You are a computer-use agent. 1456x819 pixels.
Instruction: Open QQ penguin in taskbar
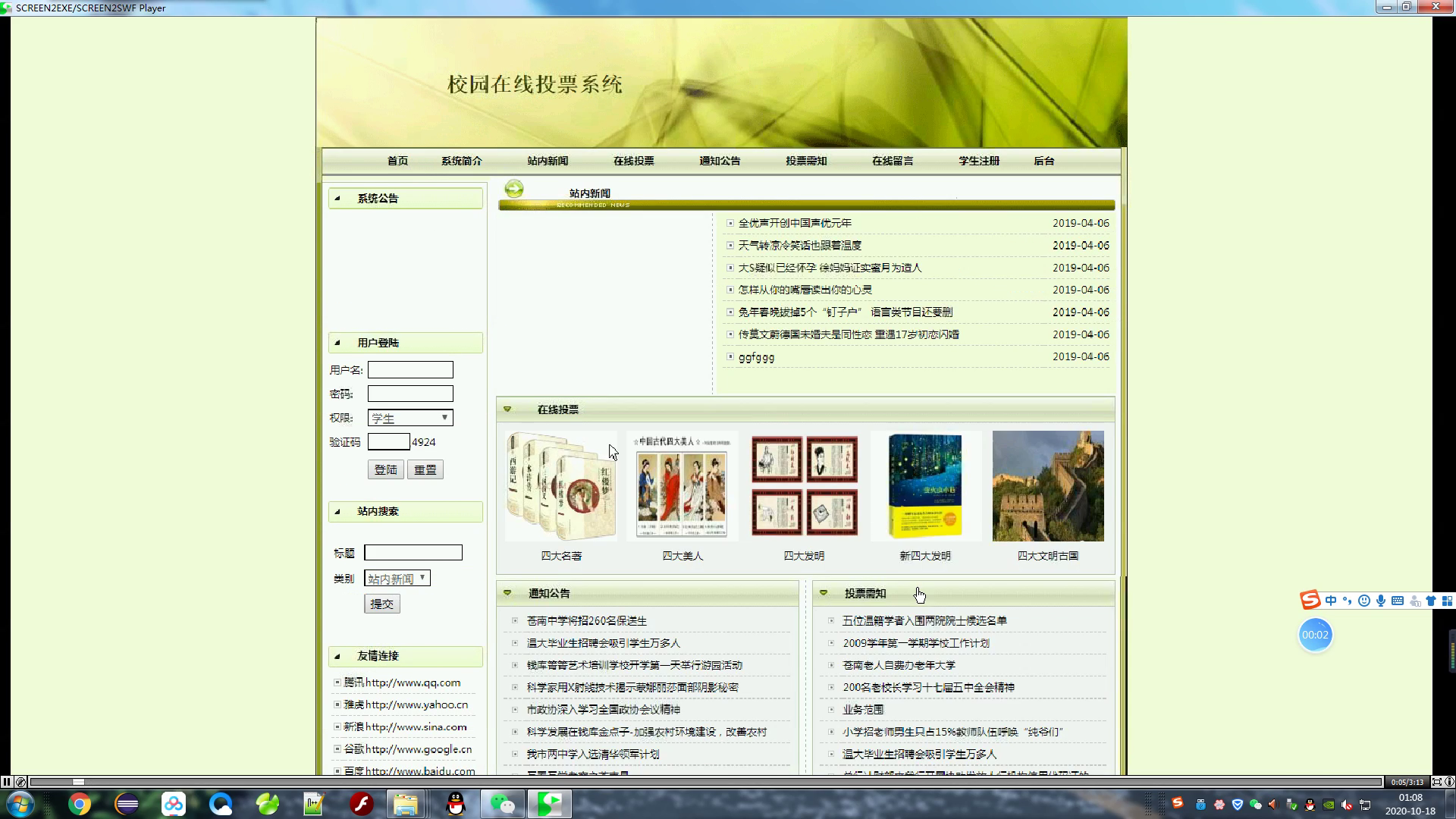456,804
